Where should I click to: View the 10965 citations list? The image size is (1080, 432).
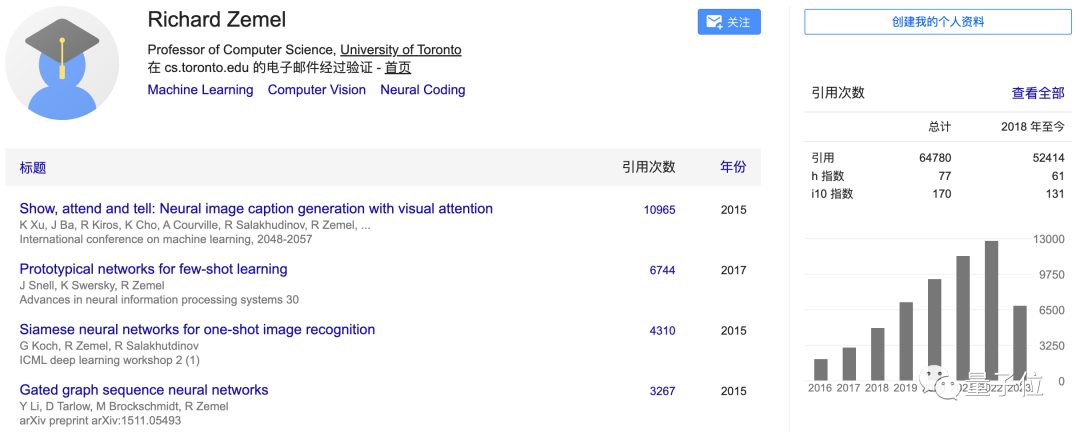[x=659, y=210]
